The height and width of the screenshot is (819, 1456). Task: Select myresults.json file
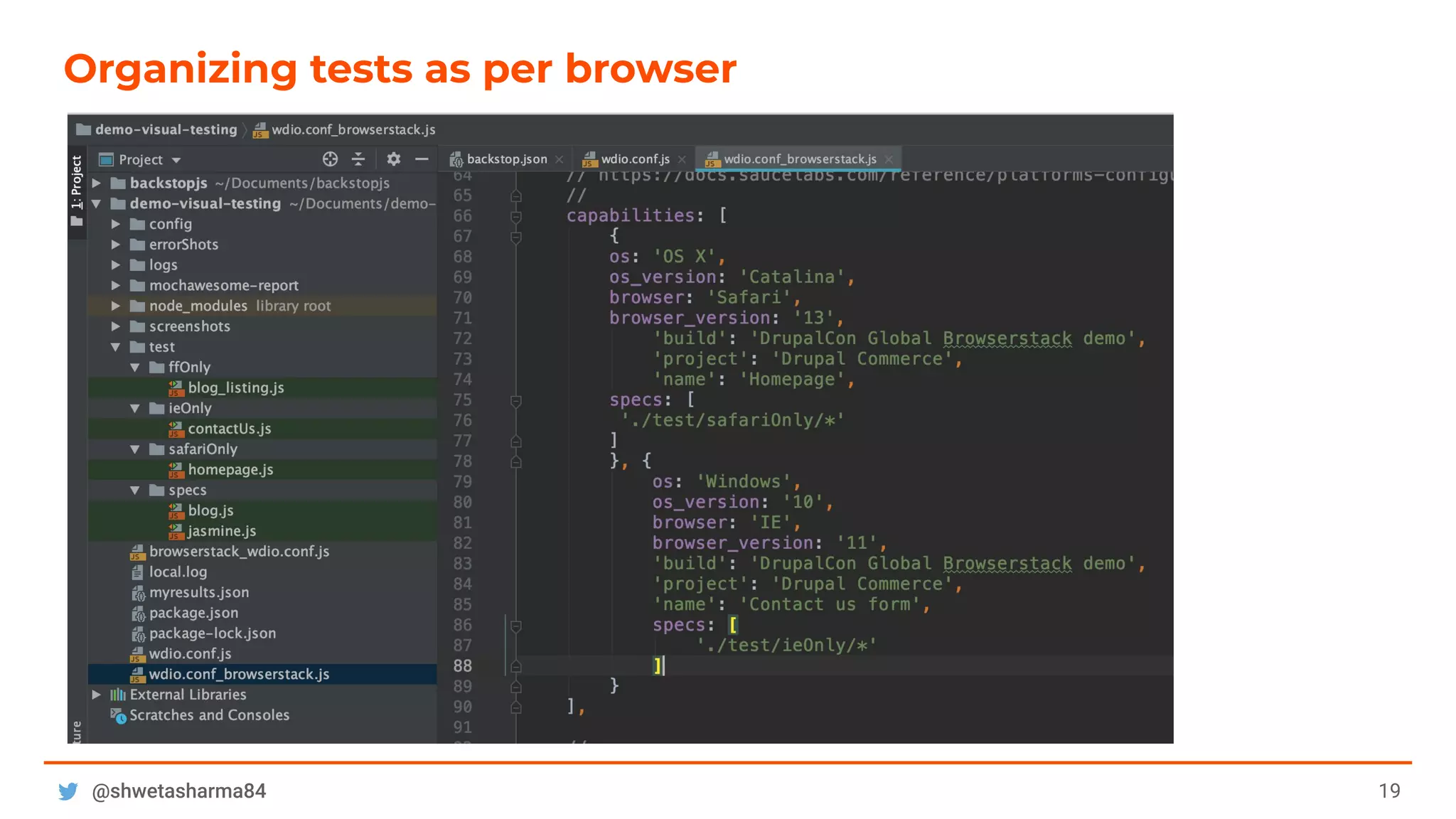click(262, 593)
